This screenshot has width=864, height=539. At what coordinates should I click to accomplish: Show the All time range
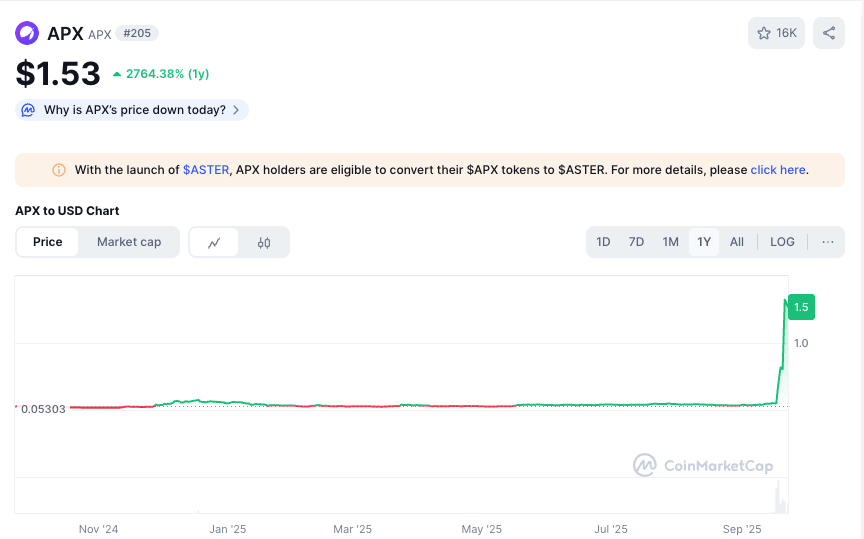[737, 242]
